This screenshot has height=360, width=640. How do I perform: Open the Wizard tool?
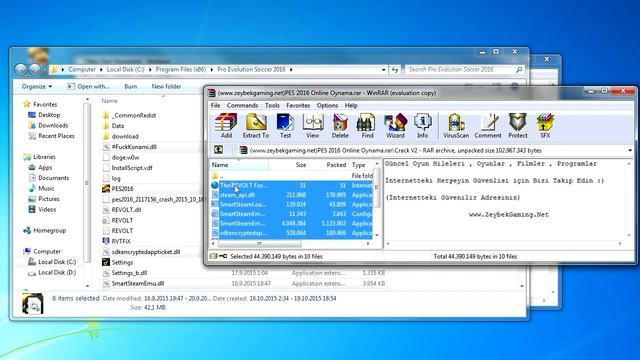point(395,126)
